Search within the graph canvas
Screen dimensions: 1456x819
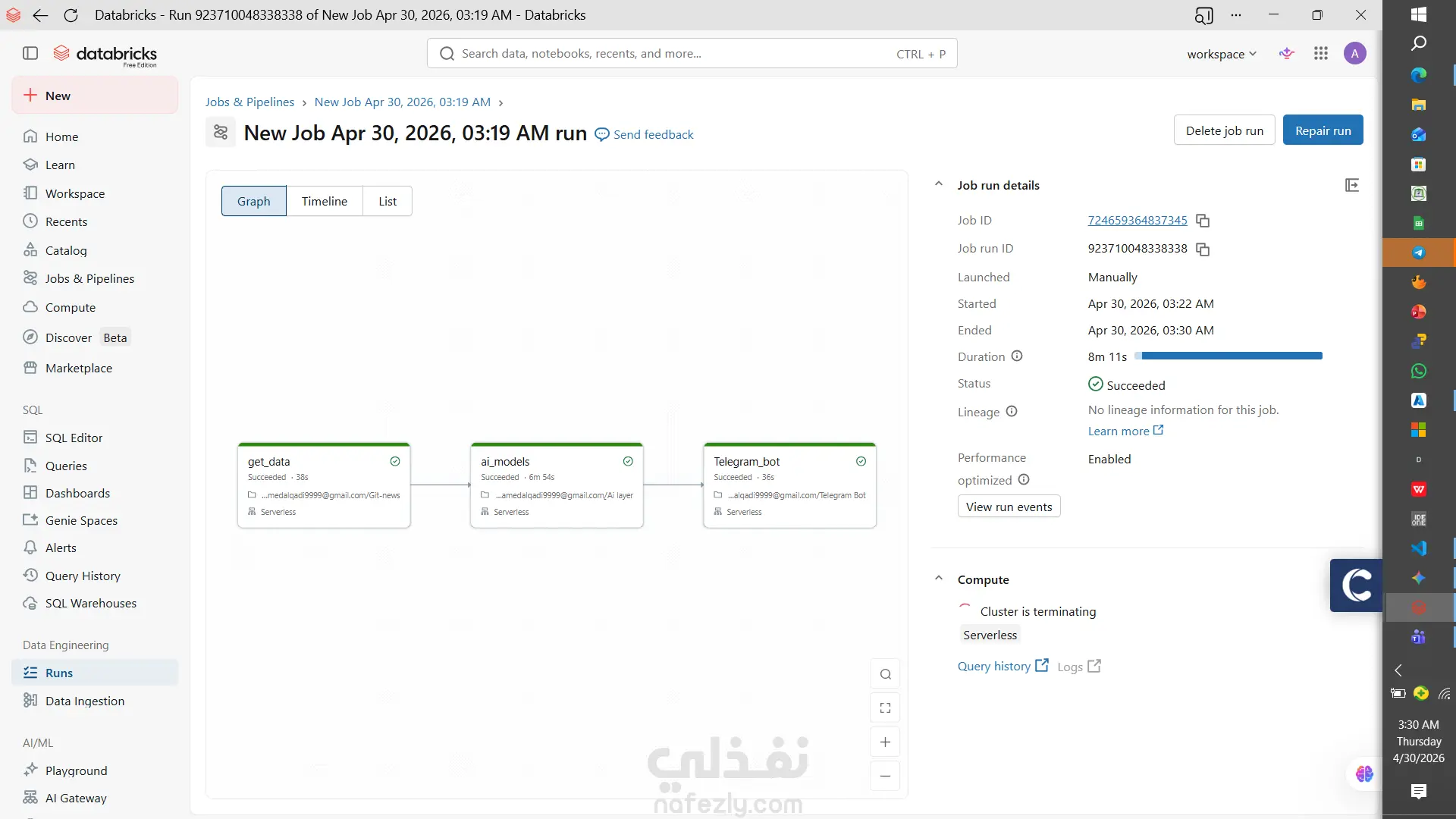click(885, 674)
